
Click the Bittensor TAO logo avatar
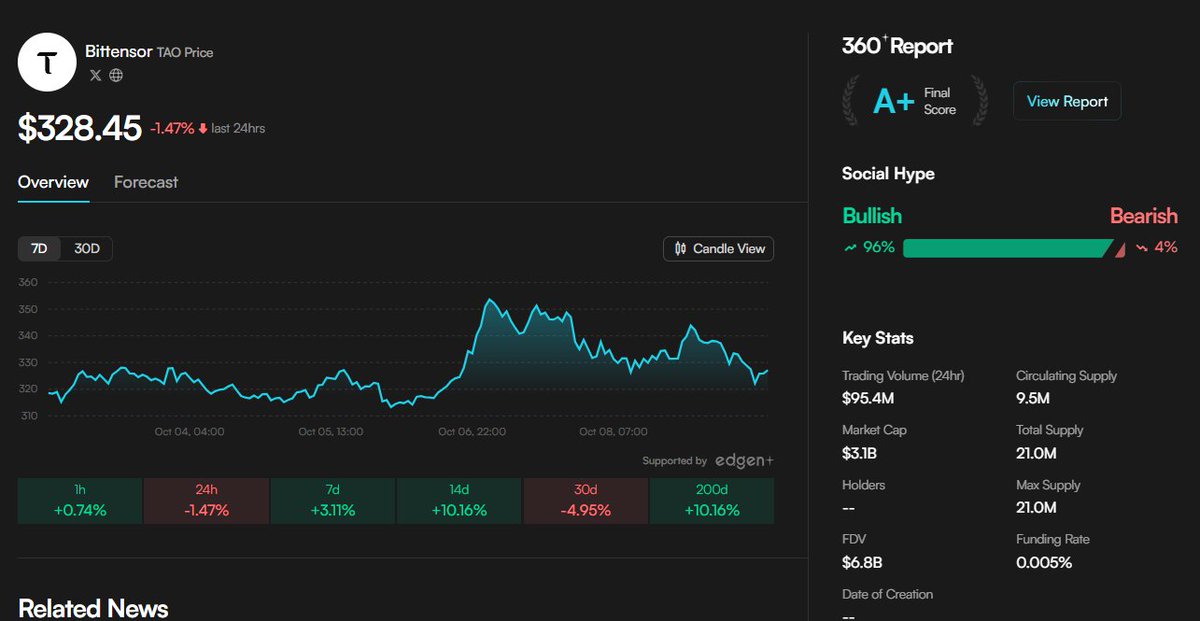click(47, 62)
